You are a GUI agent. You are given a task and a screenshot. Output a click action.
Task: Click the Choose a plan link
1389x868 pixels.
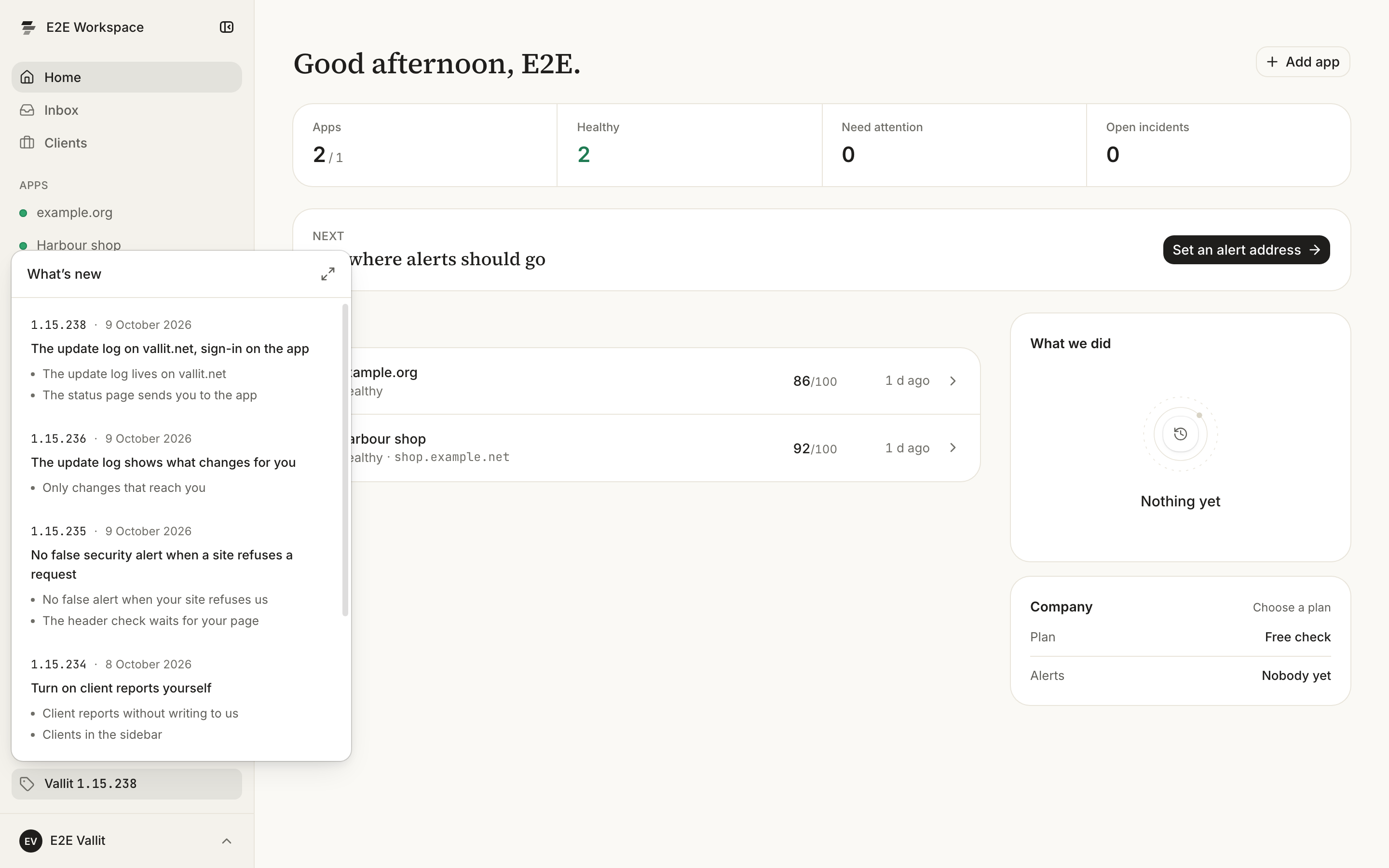click(1292, 608)
